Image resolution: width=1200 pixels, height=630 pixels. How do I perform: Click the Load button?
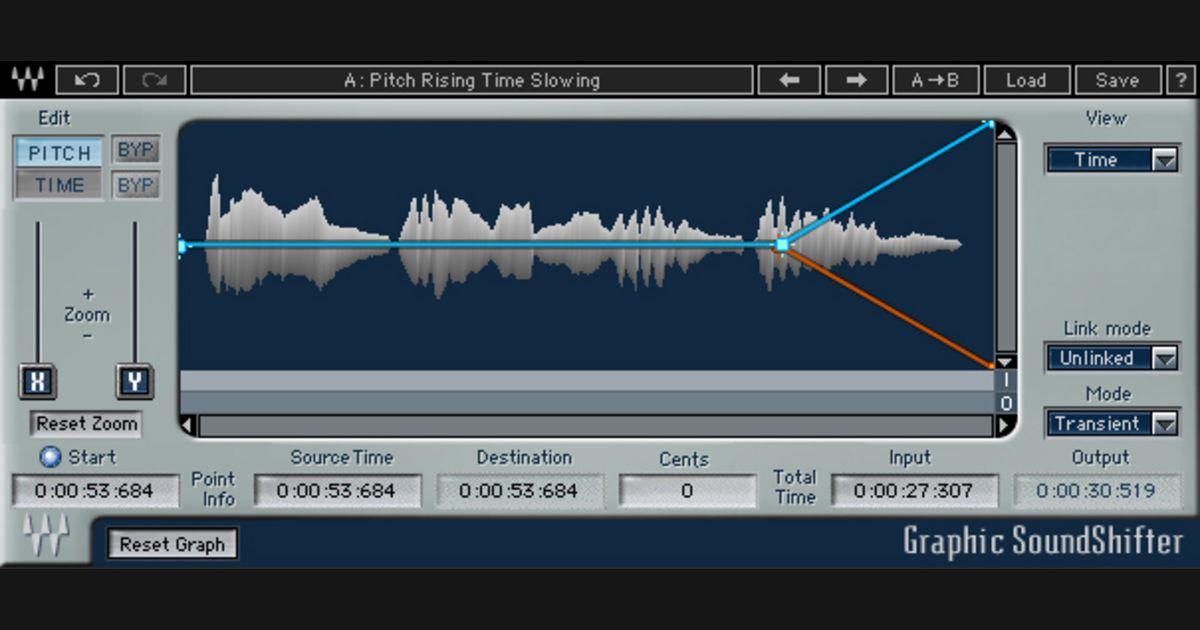click(1026, 80)
